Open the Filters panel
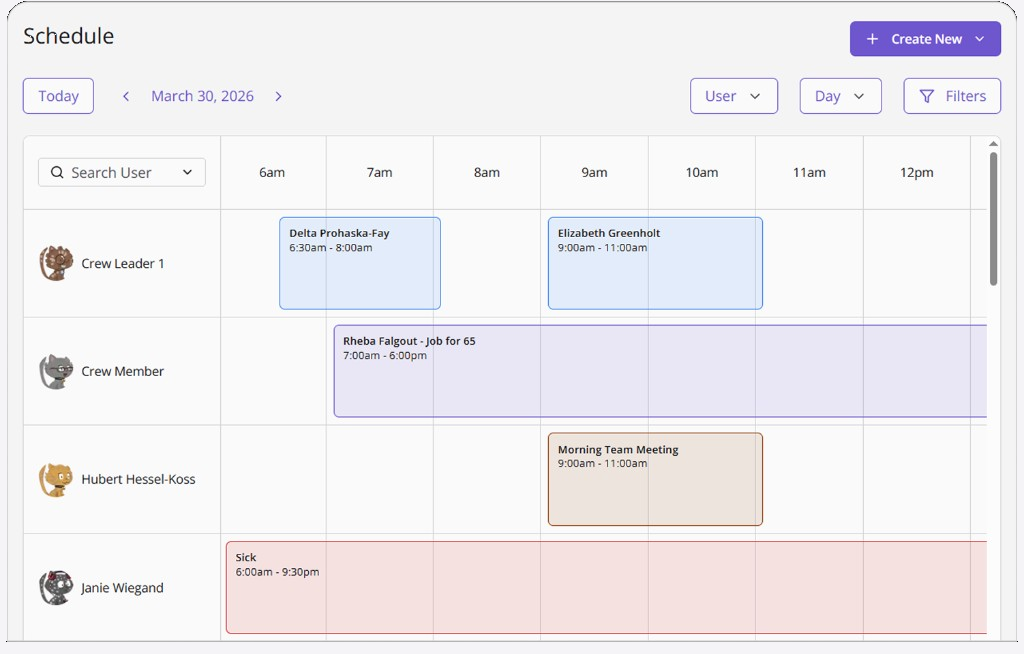The height and width of the screenshot is (654, 1024). click(x=951, y=95)
